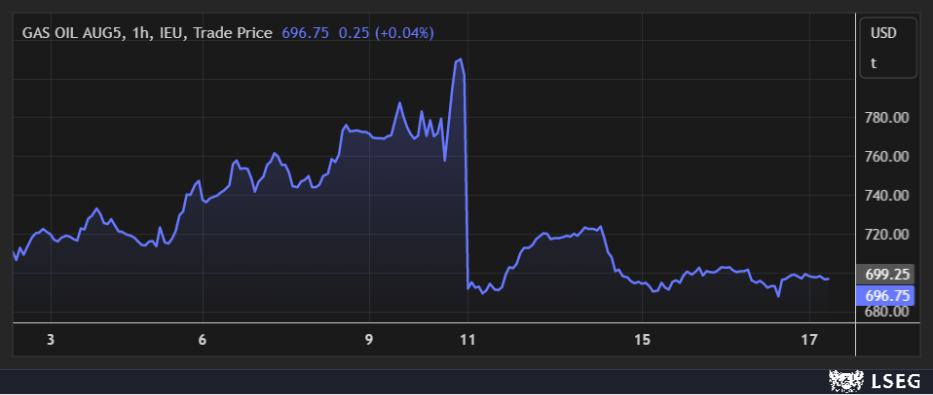Click date label 3 on time axis
The width and height of the screenshot is (933, 395).
coord(51,340)
